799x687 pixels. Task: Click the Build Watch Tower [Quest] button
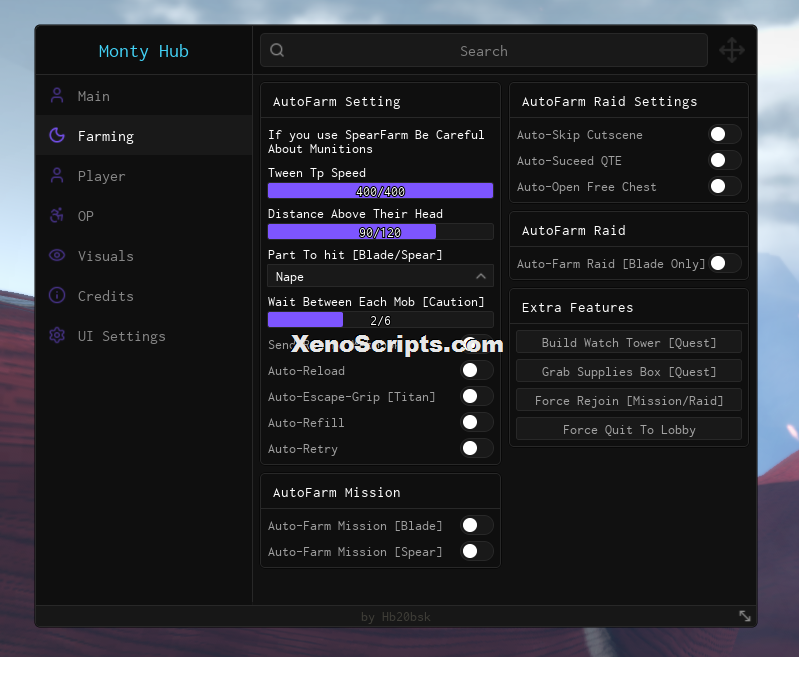tap(629, 342)
